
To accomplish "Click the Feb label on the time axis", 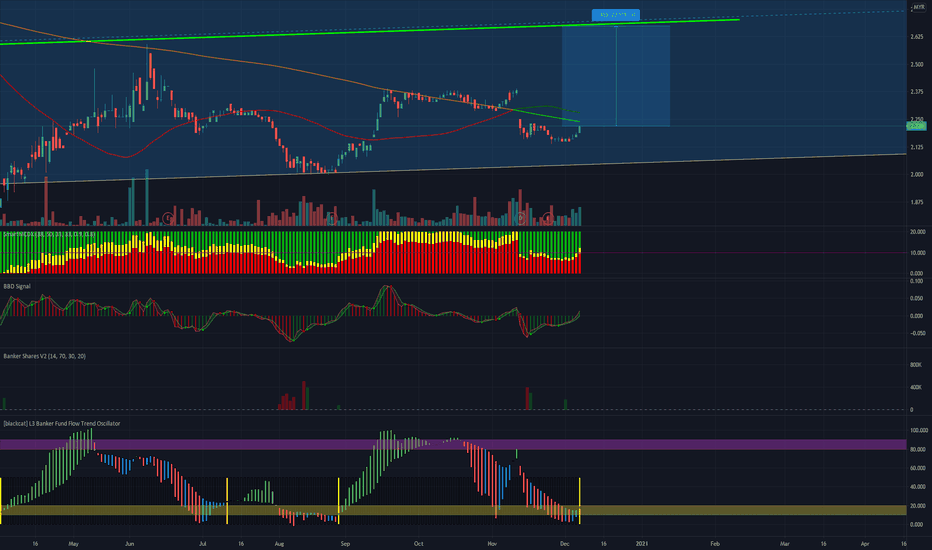I will point(715,543).
